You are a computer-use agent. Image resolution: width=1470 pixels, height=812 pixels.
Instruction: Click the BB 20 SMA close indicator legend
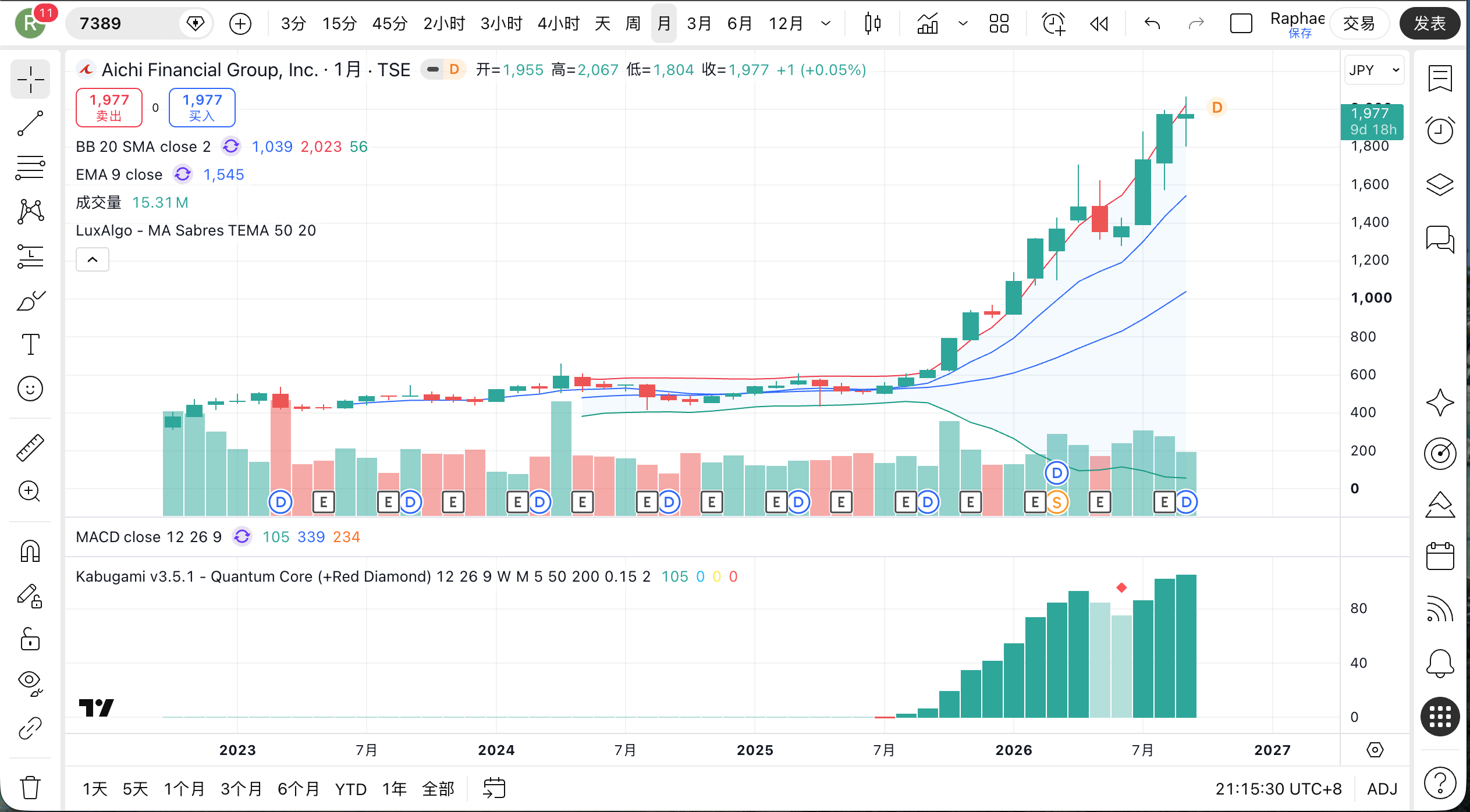143,147
